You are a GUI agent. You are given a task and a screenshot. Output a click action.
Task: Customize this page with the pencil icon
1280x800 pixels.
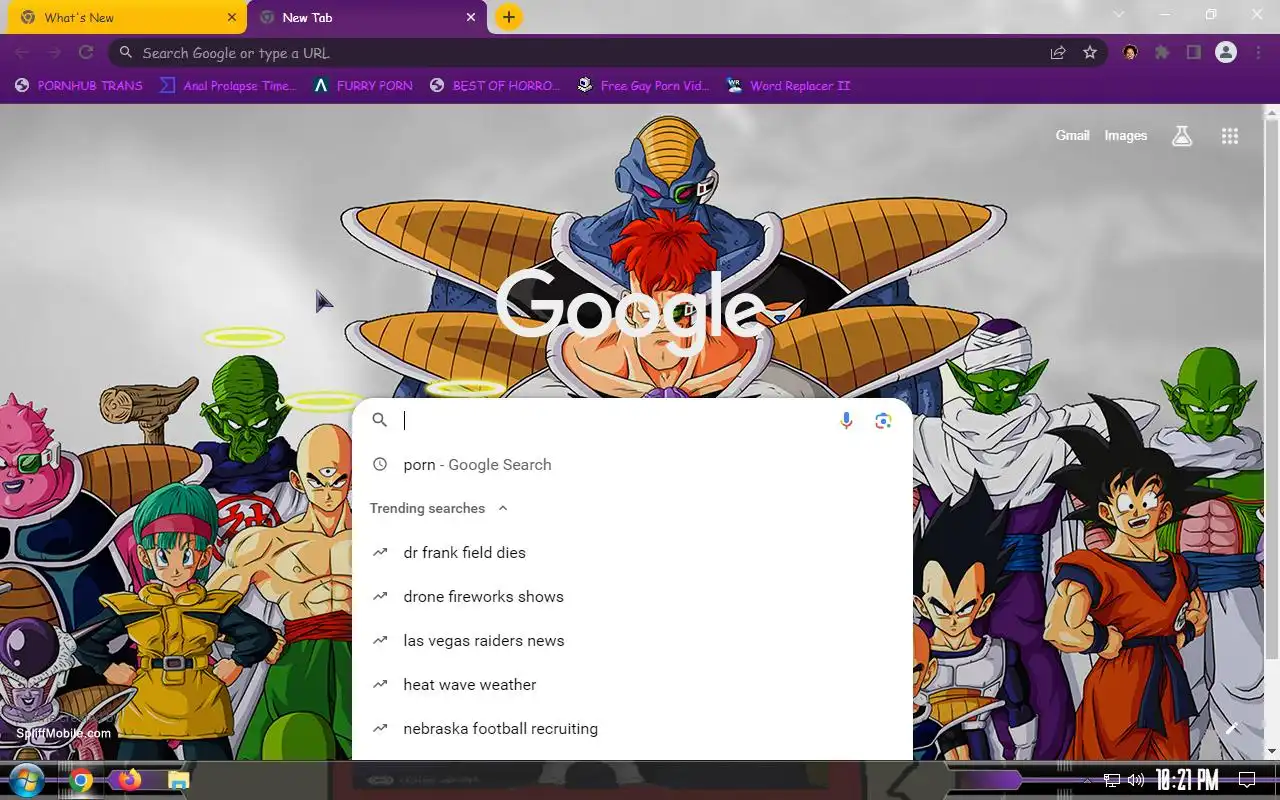tap(1232, 728)
